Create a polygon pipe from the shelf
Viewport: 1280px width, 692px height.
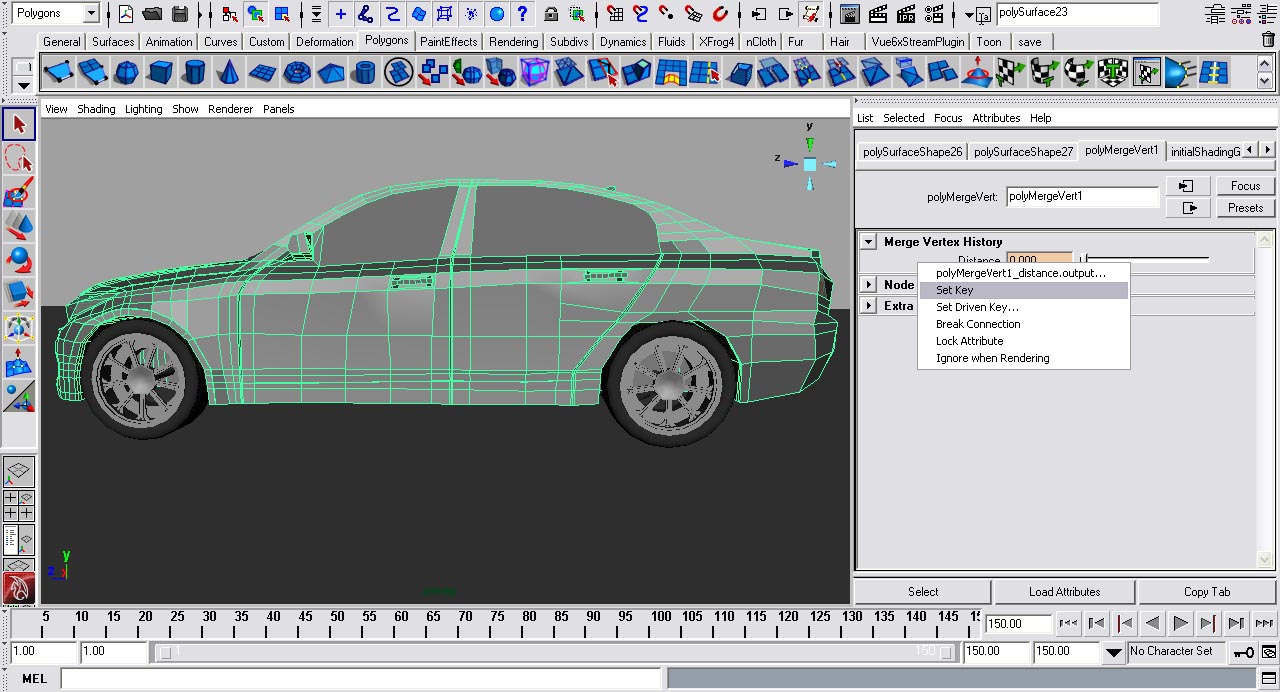tap(365, 72)
